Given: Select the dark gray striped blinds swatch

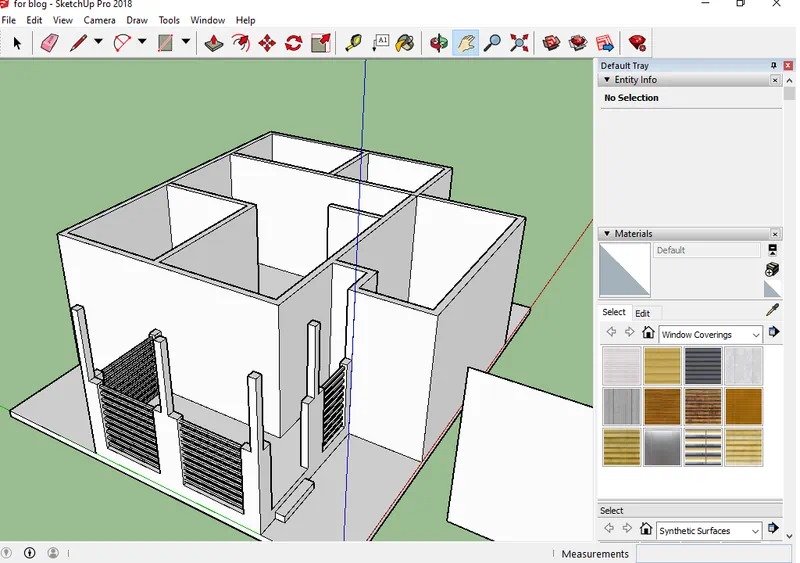Looking at the screenshot, I should tap(703, 366).
